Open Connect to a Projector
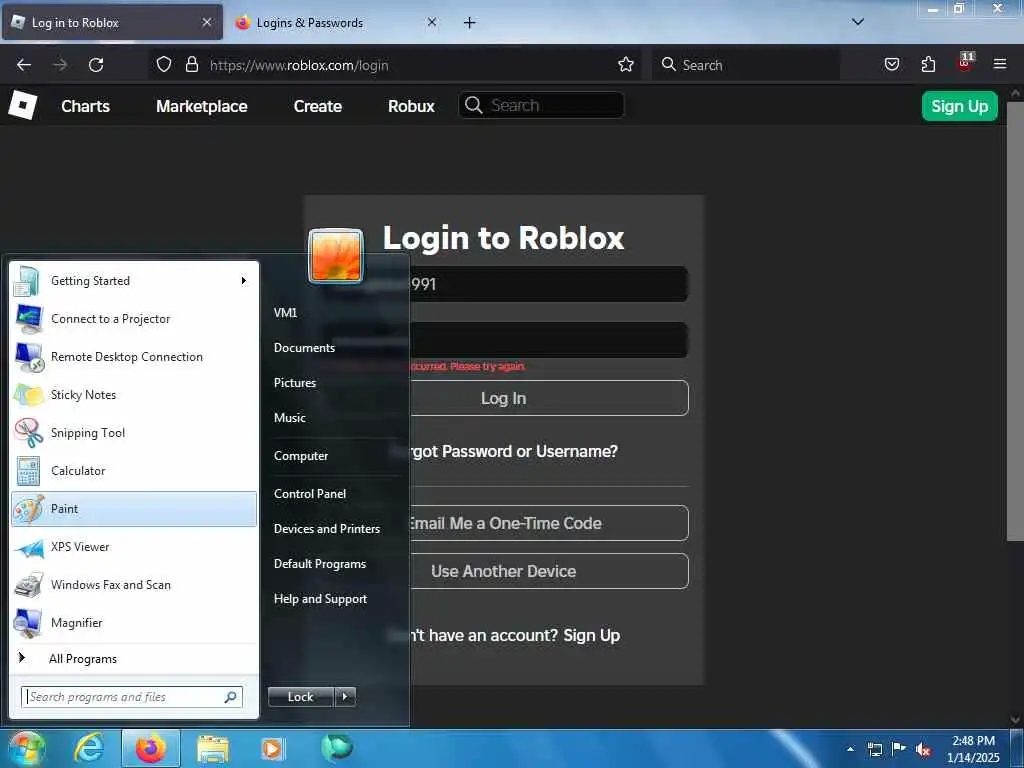The height and width of the screenshot is (768, 1024). point(134,319)
